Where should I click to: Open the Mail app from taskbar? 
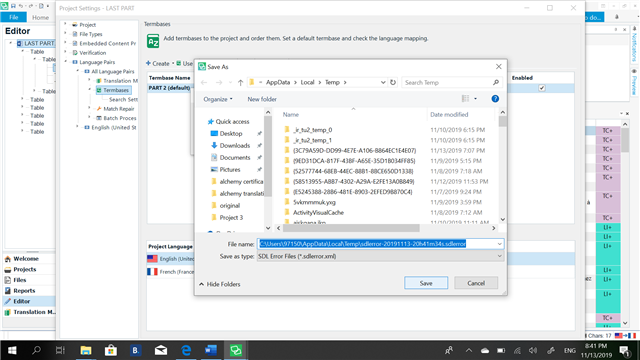coord(161,350)
